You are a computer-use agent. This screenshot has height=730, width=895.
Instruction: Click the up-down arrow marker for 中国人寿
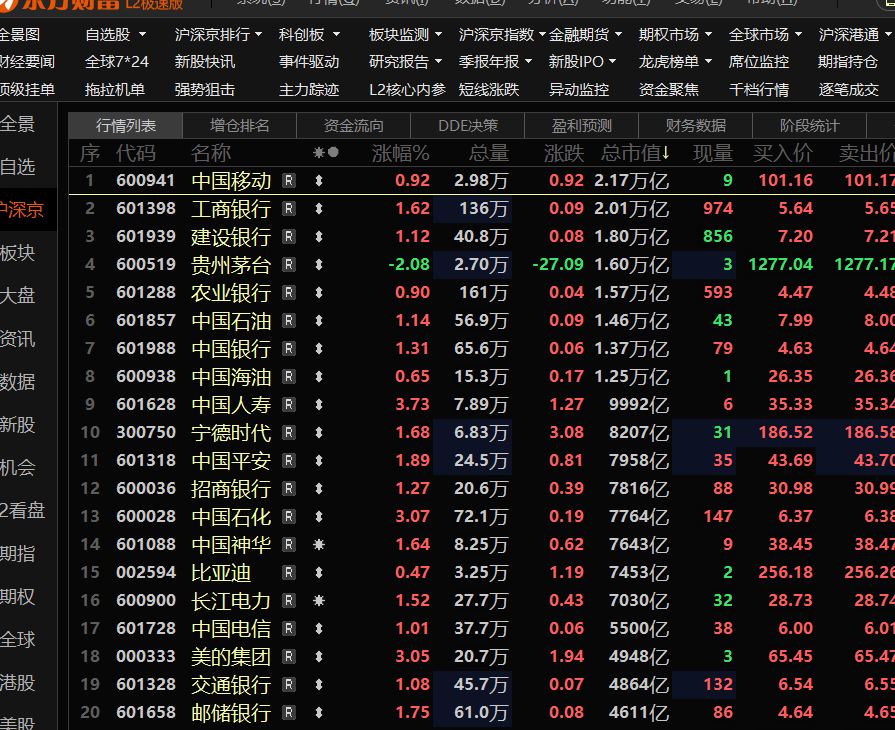tap(319, 405)
